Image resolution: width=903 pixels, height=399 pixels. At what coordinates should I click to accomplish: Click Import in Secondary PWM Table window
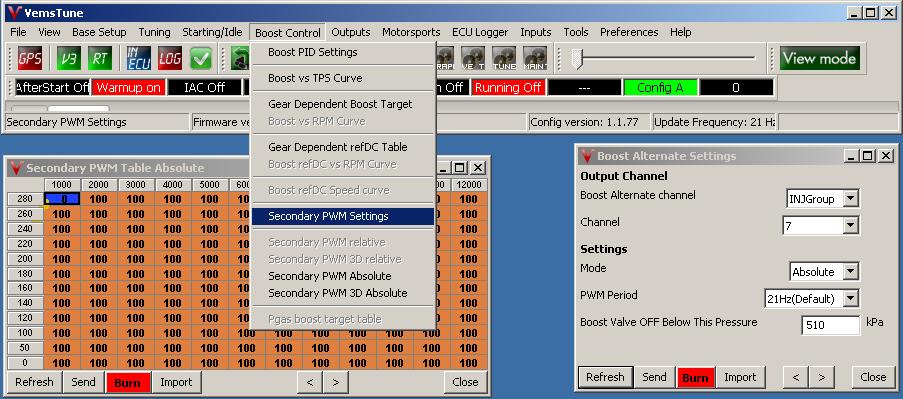tap(176, 382)
